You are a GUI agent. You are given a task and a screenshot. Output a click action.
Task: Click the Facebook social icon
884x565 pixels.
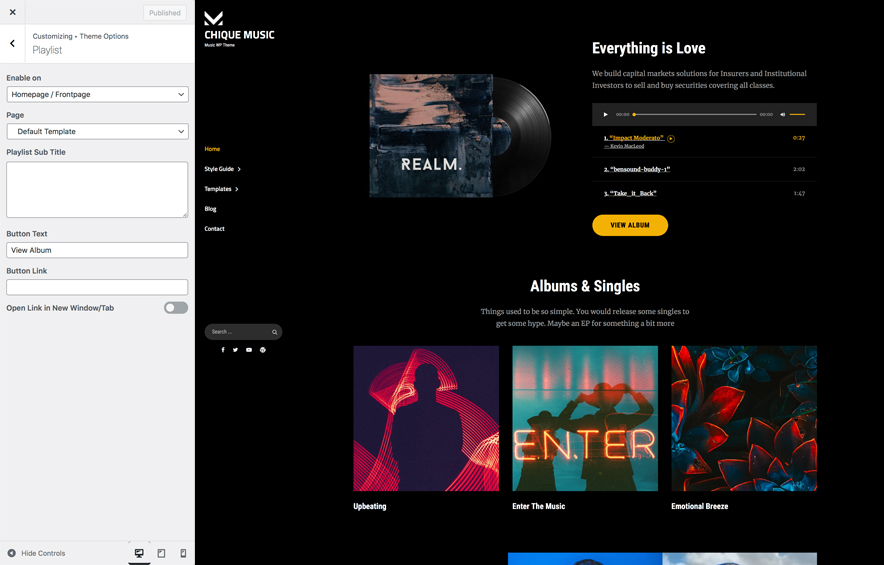click(223, 350)
